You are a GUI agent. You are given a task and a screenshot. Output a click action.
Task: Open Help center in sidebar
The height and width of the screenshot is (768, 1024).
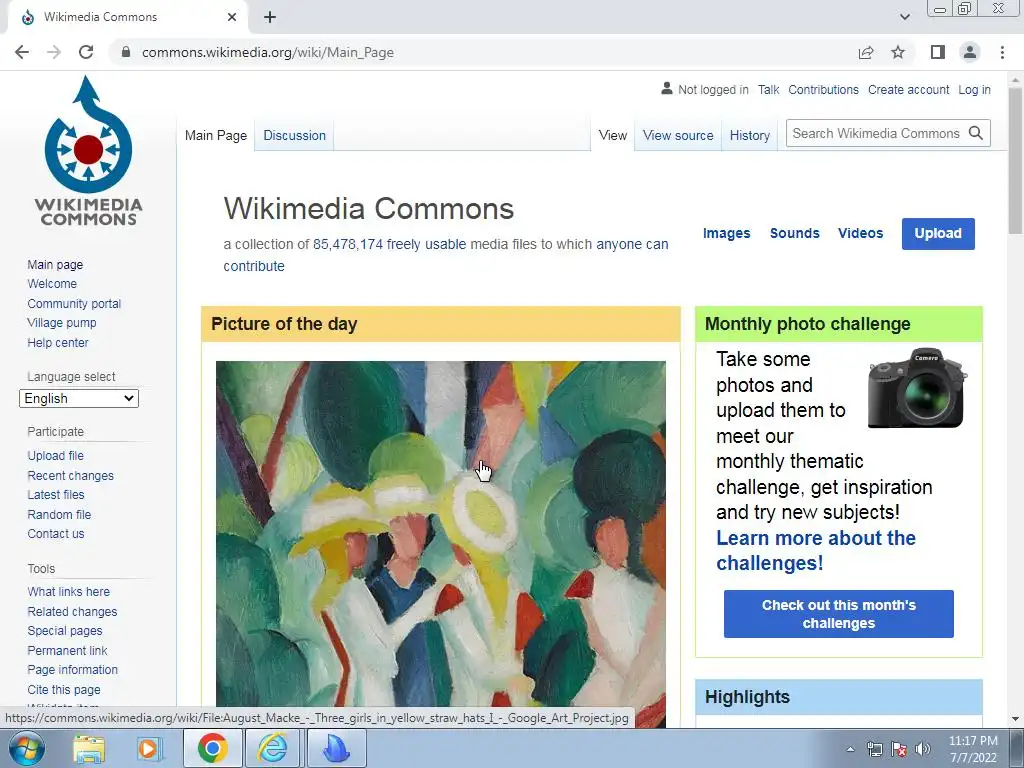pyautogui.click(x=57, y=342)
